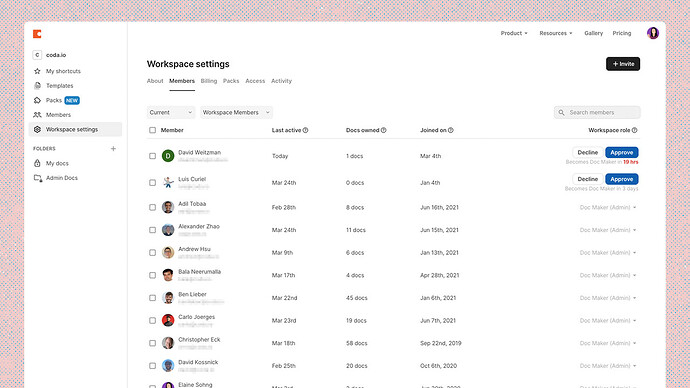
Task: Toggle the select-all members checkbox
Action: 152,130
